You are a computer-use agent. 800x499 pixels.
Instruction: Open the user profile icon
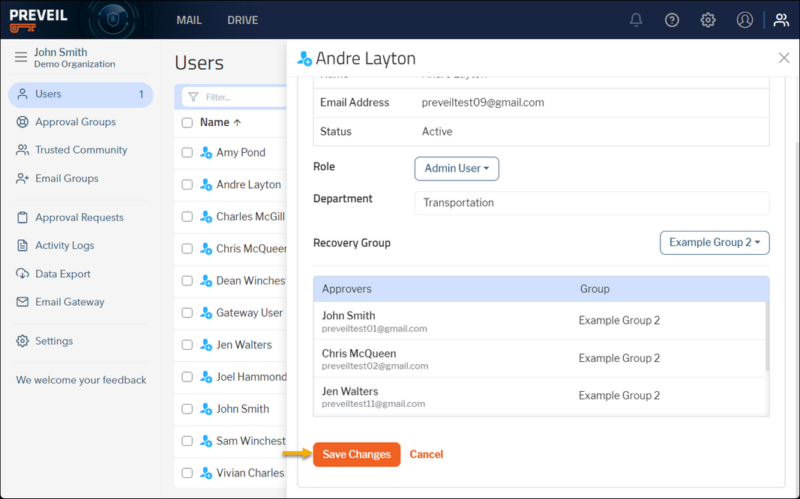coord(744,20)
